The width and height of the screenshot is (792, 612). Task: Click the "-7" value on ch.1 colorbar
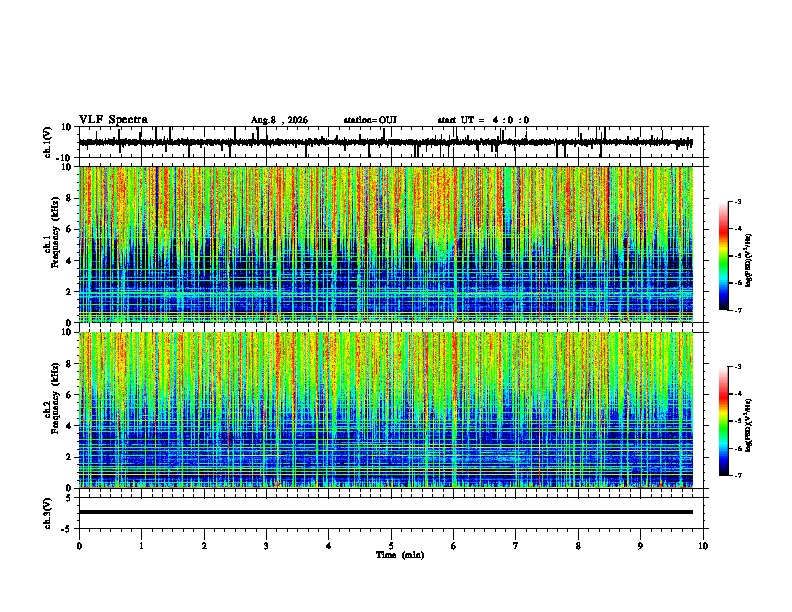pos(738,310)
